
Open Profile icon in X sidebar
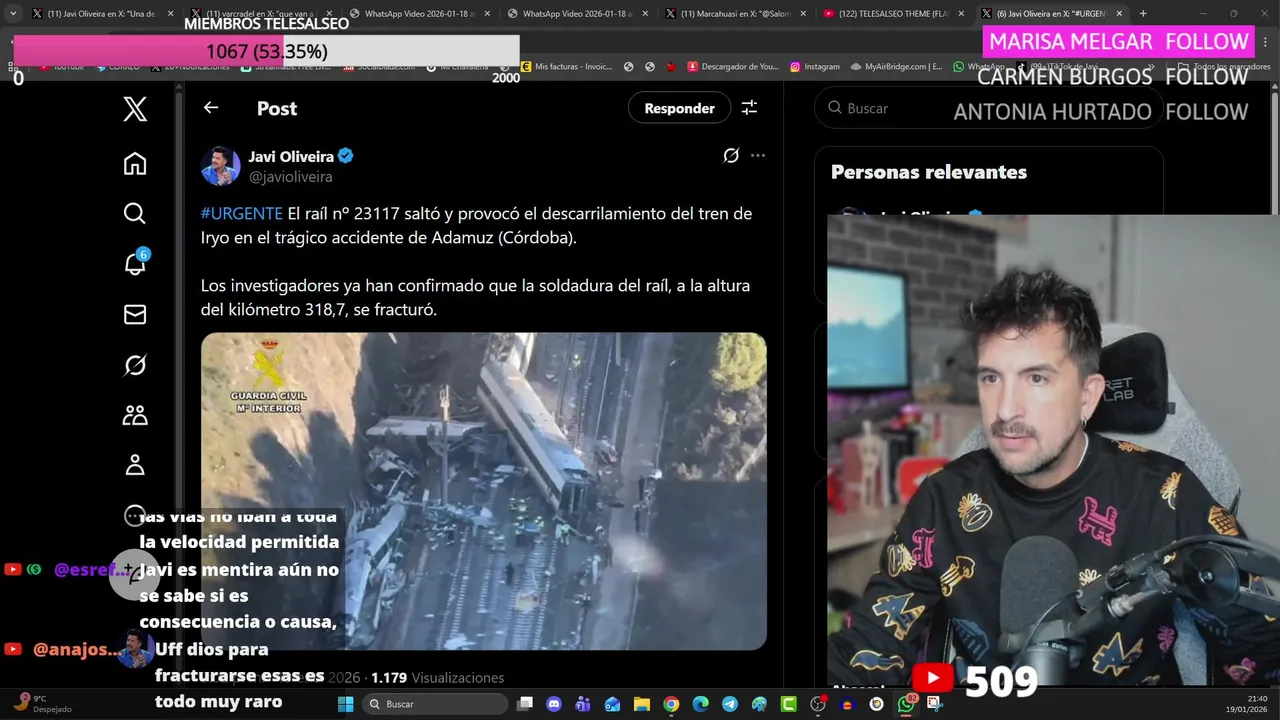click(135, 465)
